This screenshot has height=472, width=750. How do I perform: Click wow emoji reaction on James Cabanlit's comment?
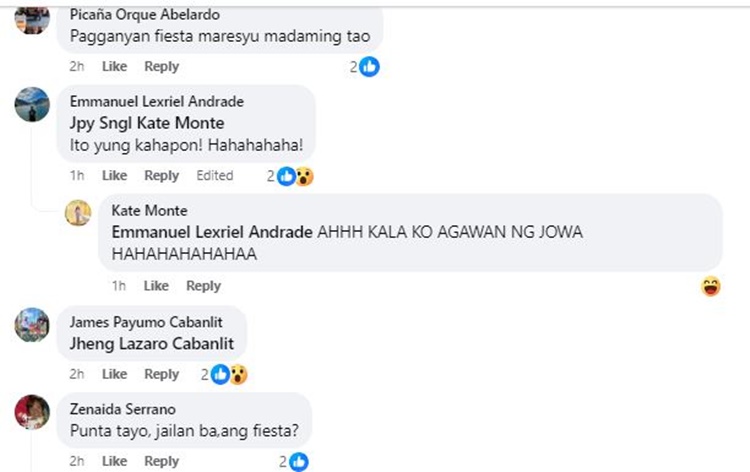click(x=238, y=374)
